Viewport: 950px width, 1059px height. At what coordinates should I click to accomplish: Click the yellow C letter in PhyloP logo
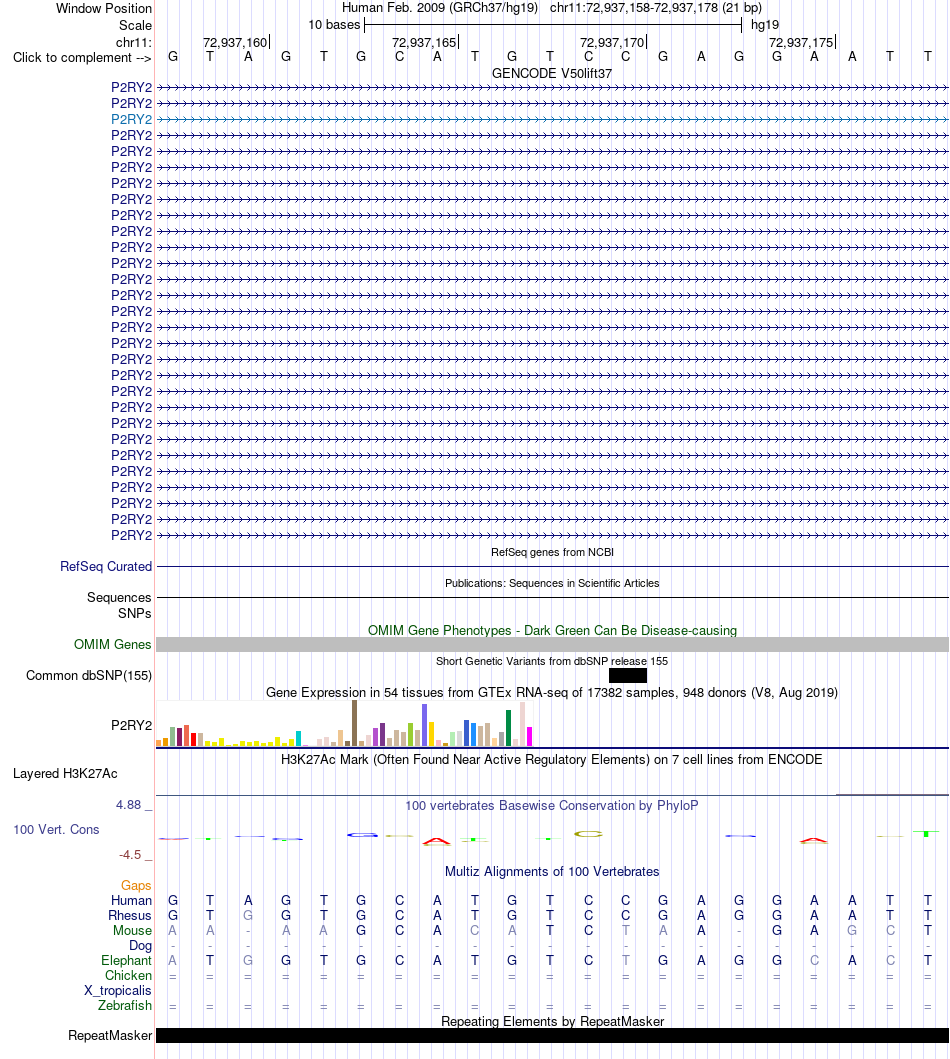click(x=588, y=834)
